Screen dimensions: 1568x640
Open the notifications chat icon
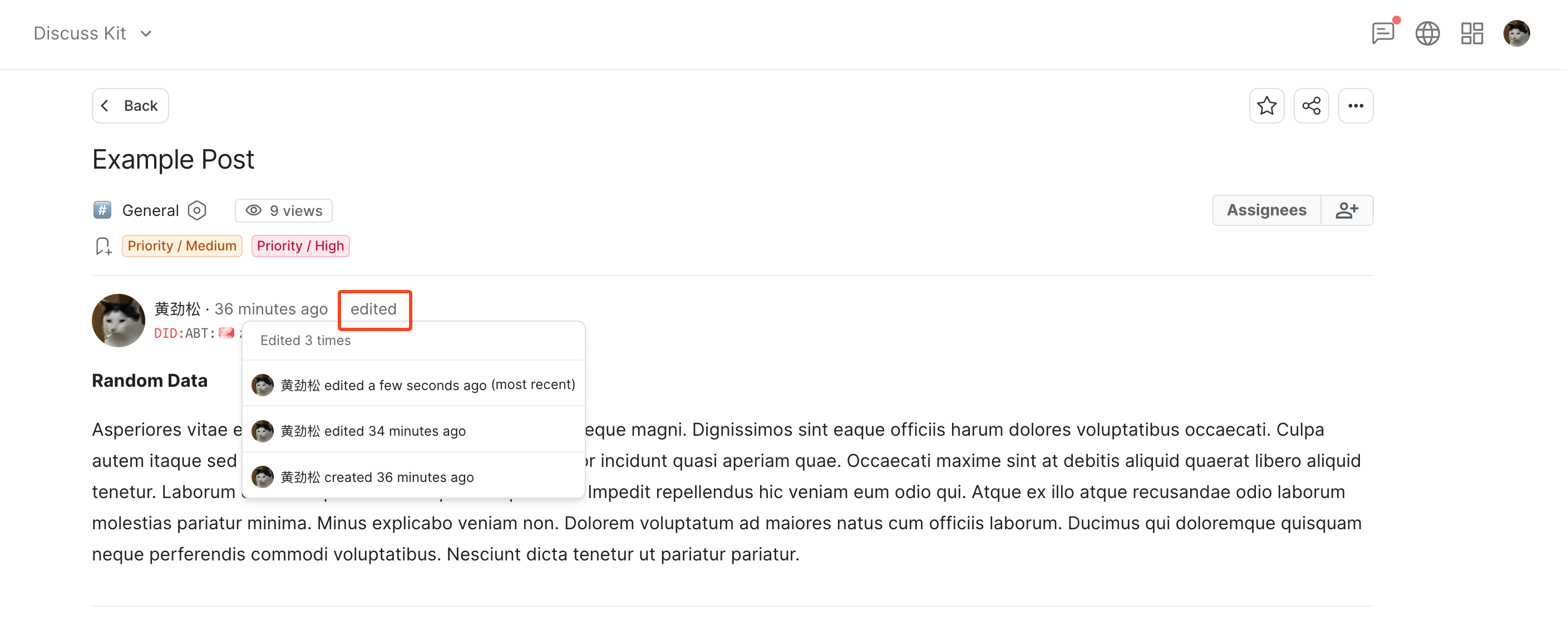tap(1383, 33)
